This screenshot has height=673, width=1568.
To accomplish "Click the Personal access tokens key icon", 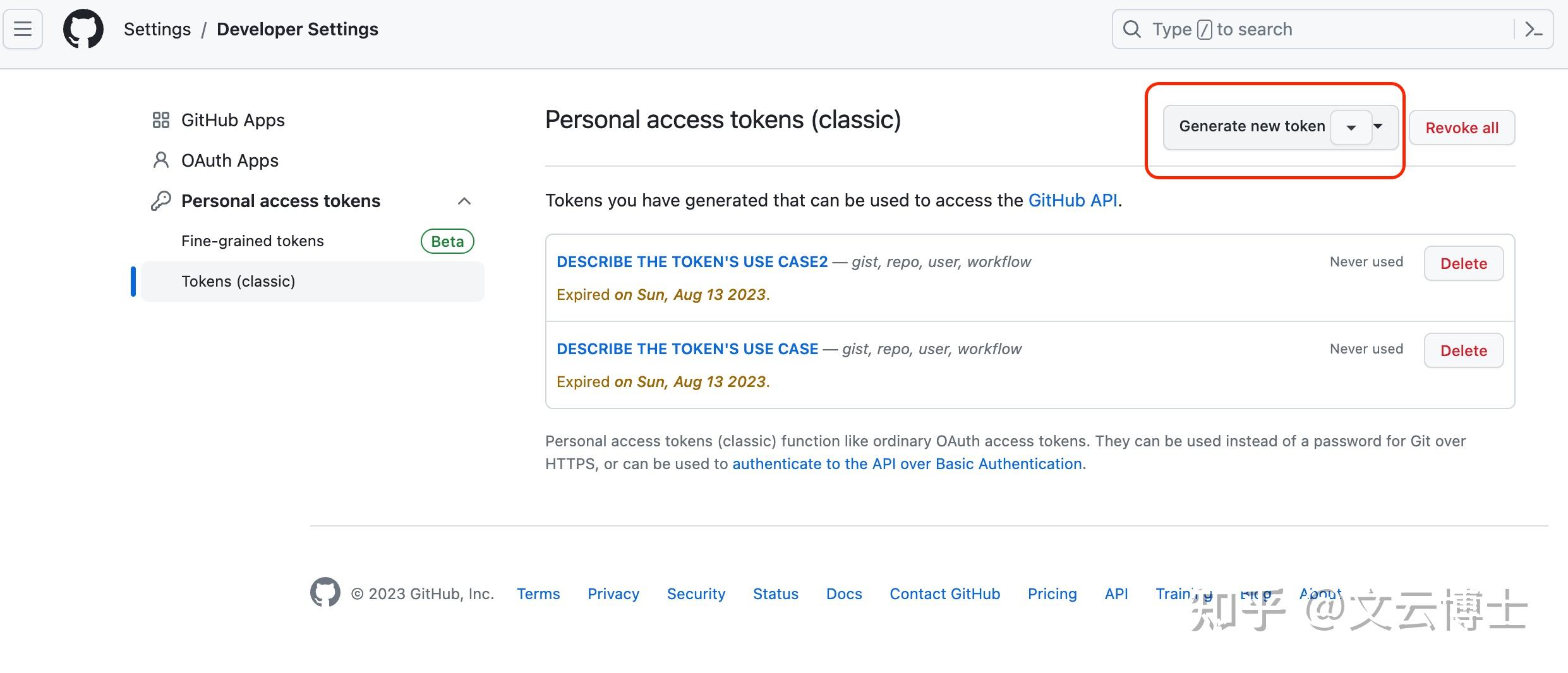I will [x=161, y=201].
